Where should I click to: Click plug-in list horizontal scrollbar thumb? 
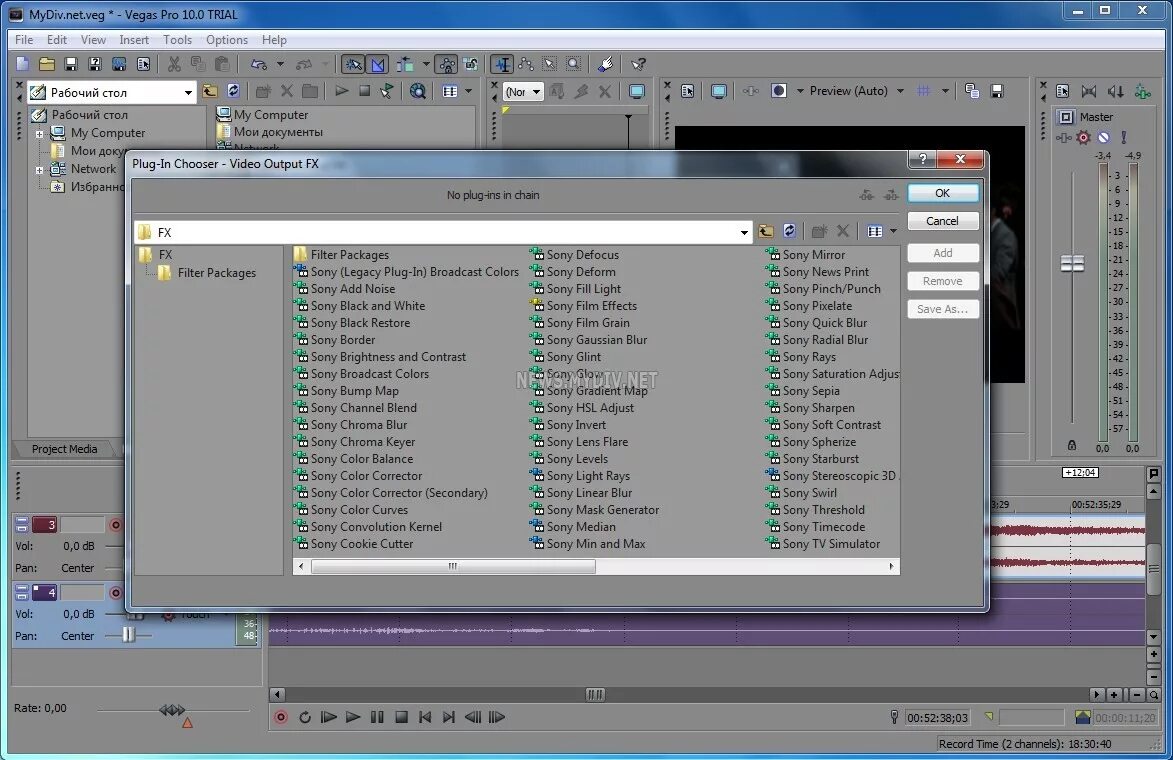click(453, 566)
